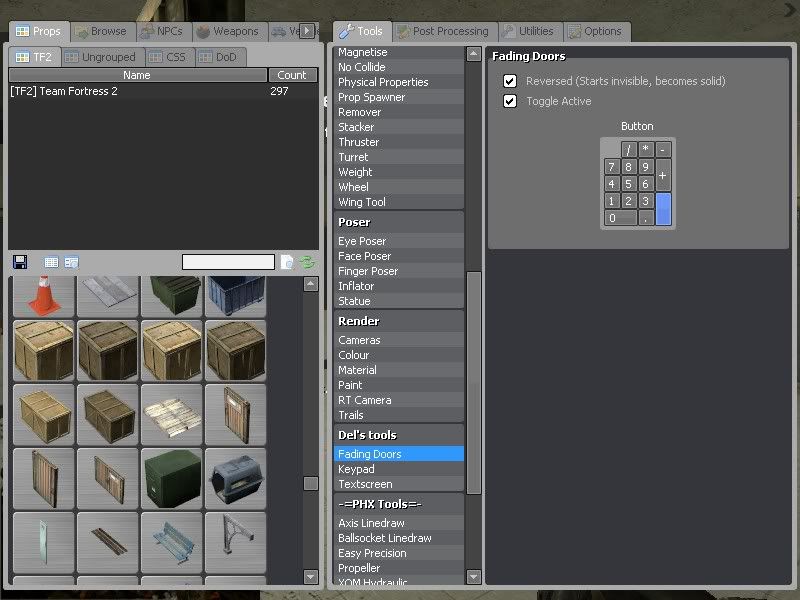Click props grid scroll down arrow
The height and width of the screenshot is (600, 800).
pos(311,577)
